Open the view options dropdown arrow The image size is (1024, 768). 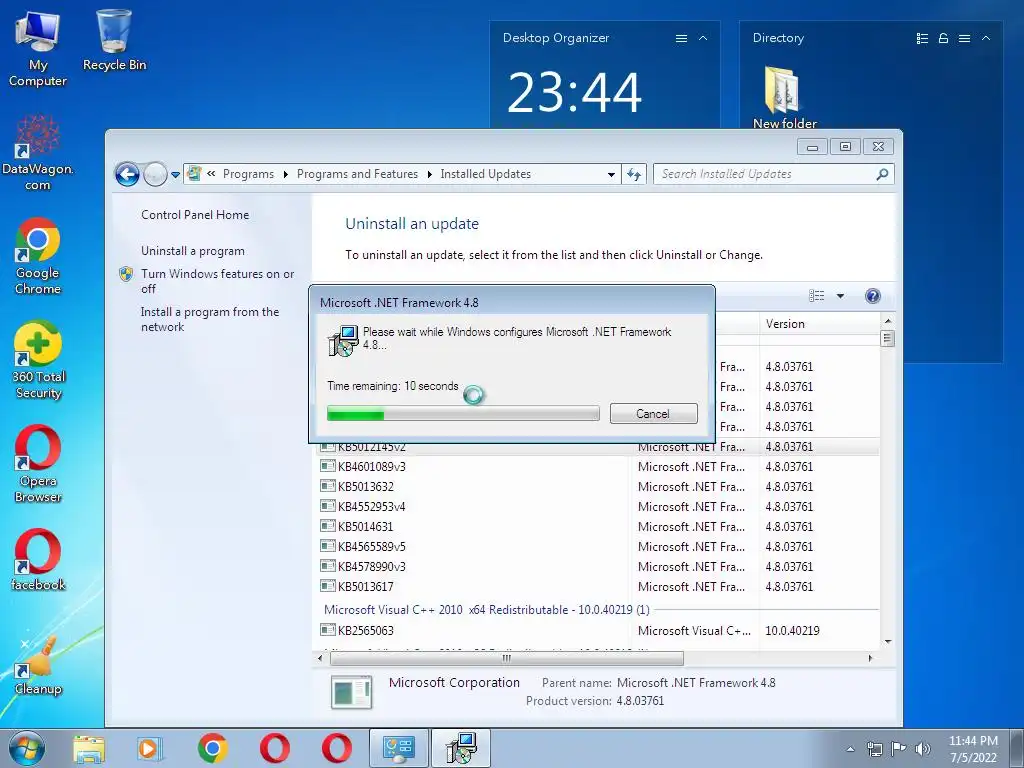point(840,296)
